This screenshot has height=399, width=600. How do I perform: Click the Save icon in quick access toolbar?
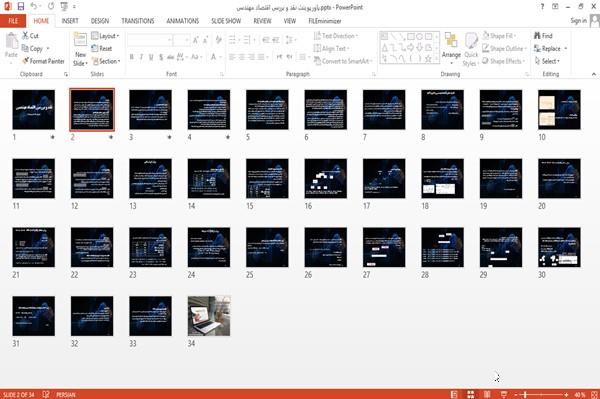coord(21,7)
